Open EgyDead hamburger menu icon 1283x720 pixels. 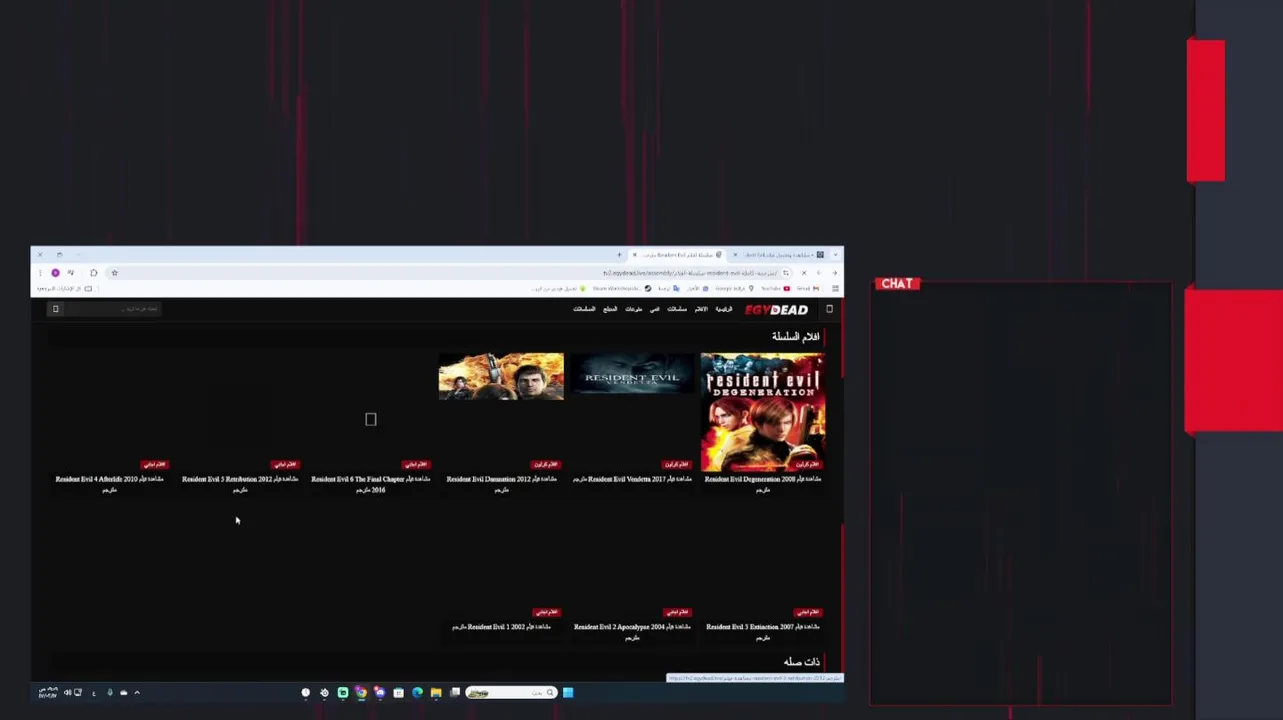[x=829, y=309]
